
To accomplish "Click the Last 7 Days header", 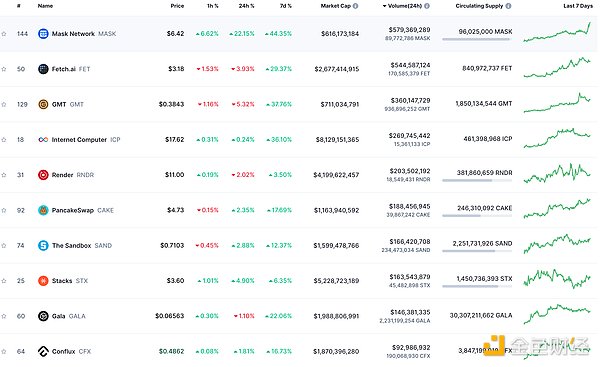I will [x=578, y=6].
